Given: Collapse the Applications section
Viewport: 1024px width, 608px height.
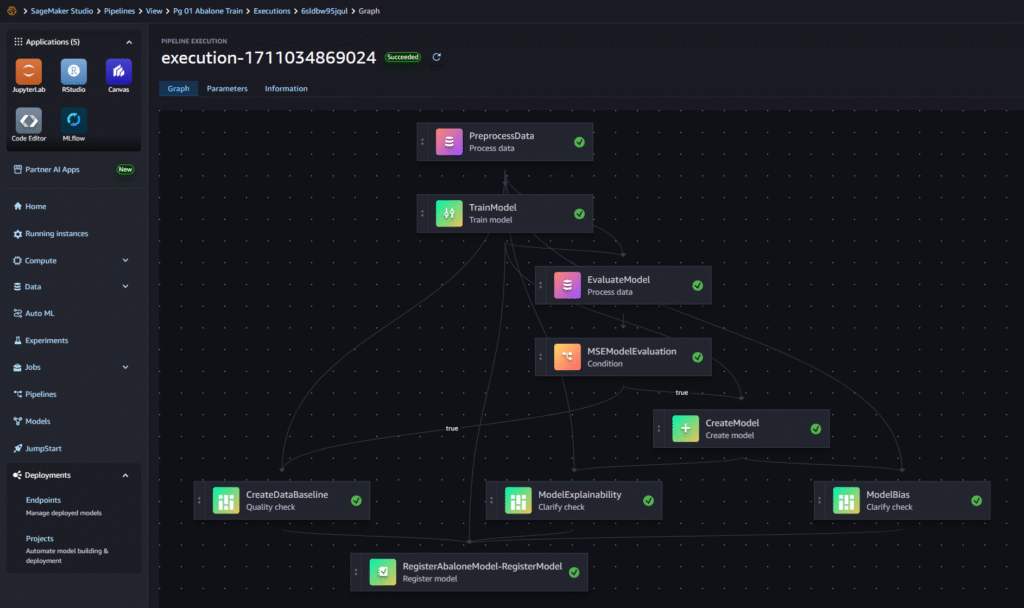Looking at the screenshot, I should pos(128,42).
